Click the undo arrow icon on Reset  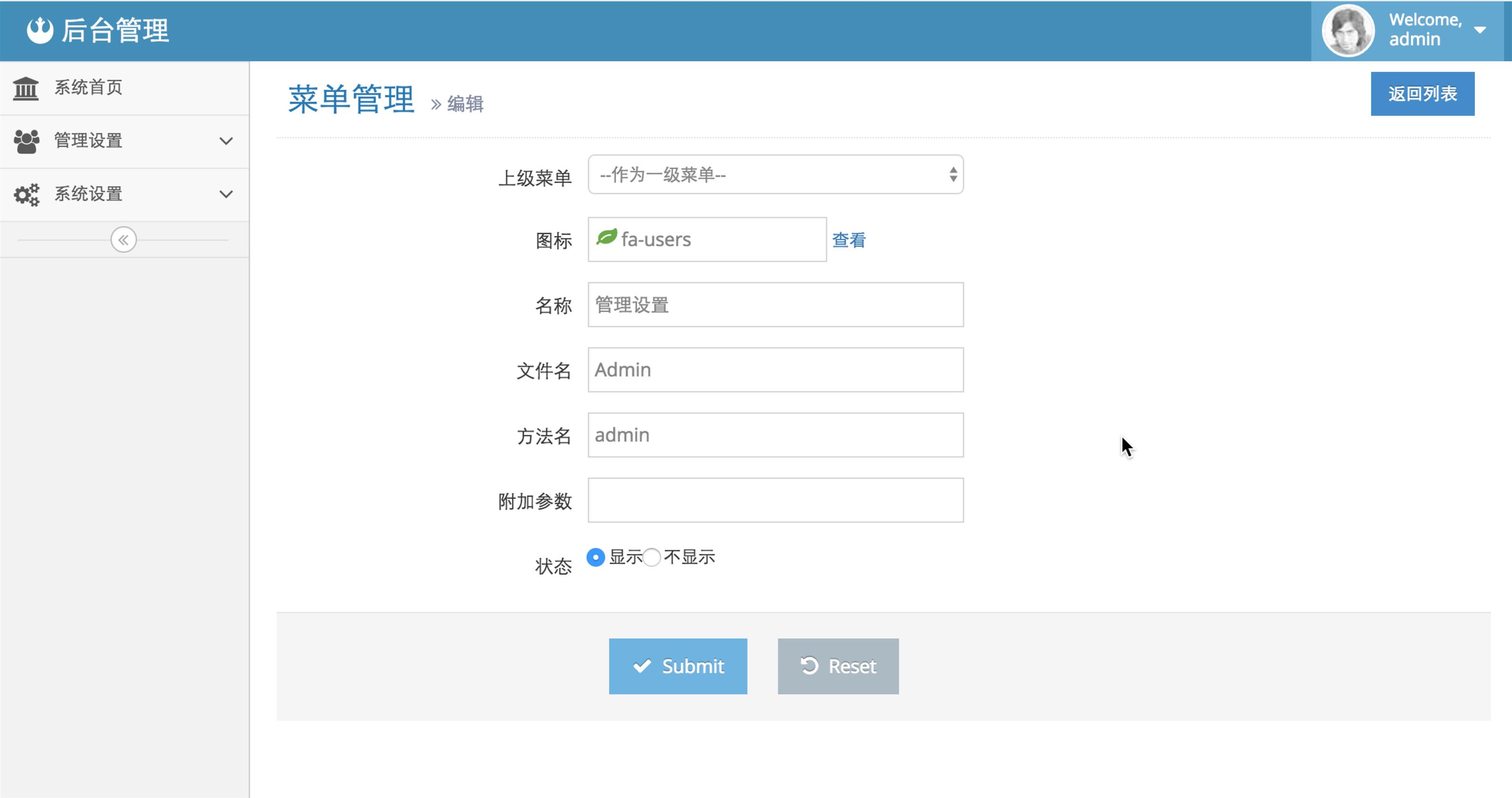[x=809, y=665]
